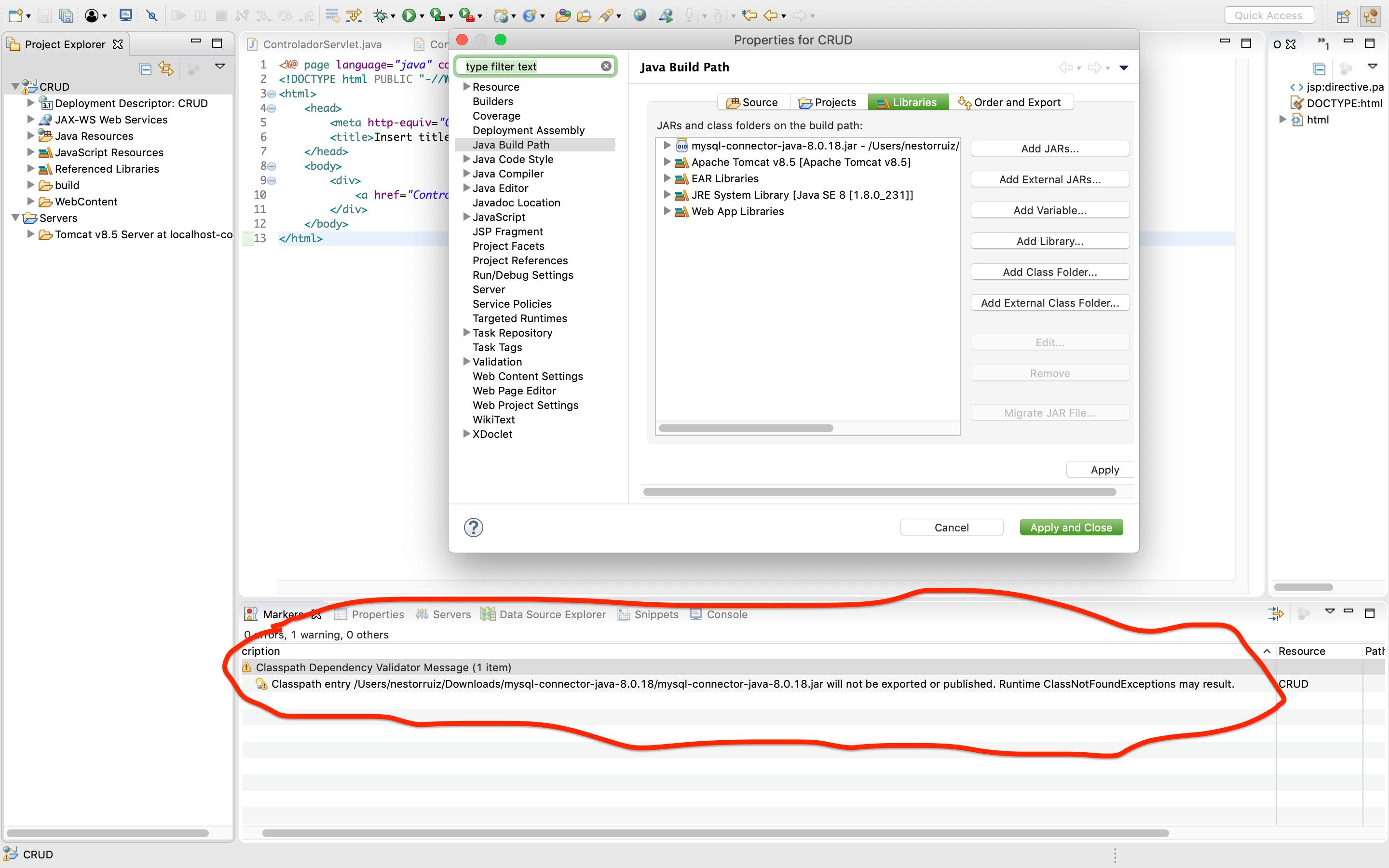This screenshot has width=1389, height=868.
Task: Select Project Facets in properties list
Action: (x=508, y=246)
